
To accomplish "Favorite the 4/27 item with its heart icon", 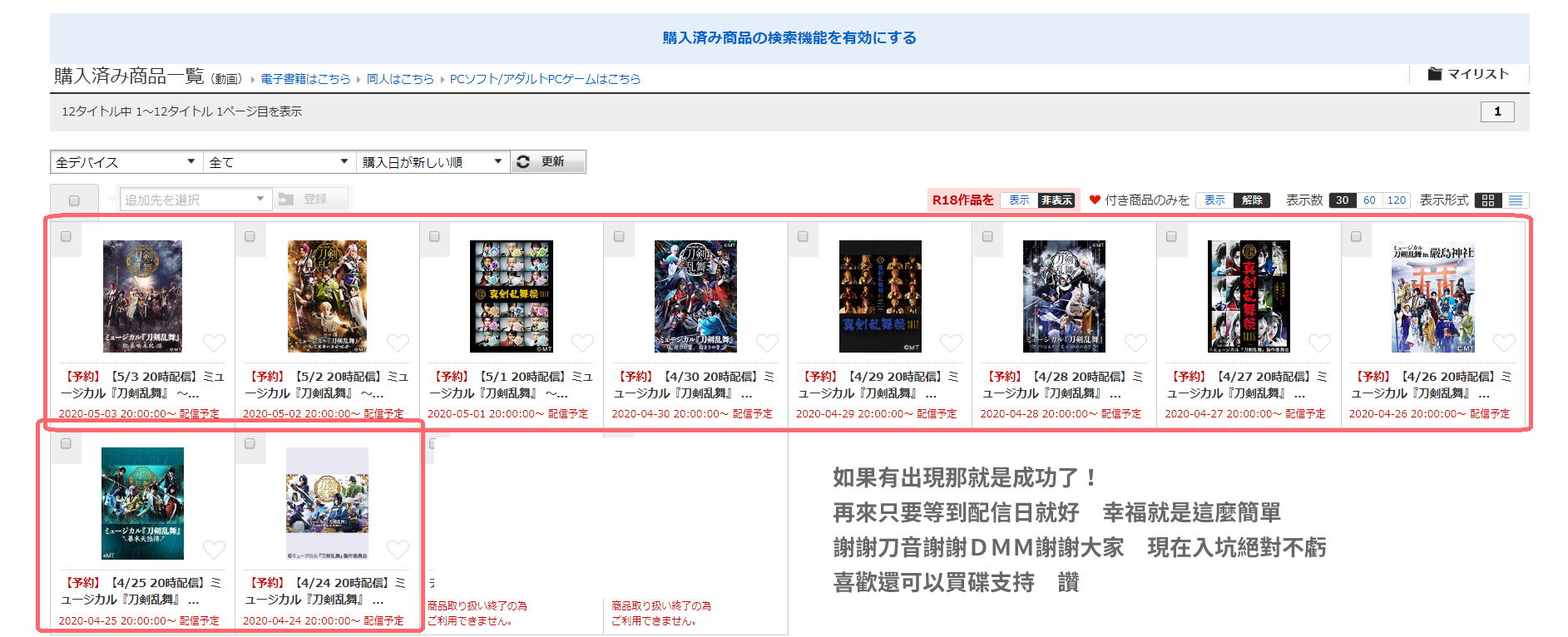I will (1320, 343).
